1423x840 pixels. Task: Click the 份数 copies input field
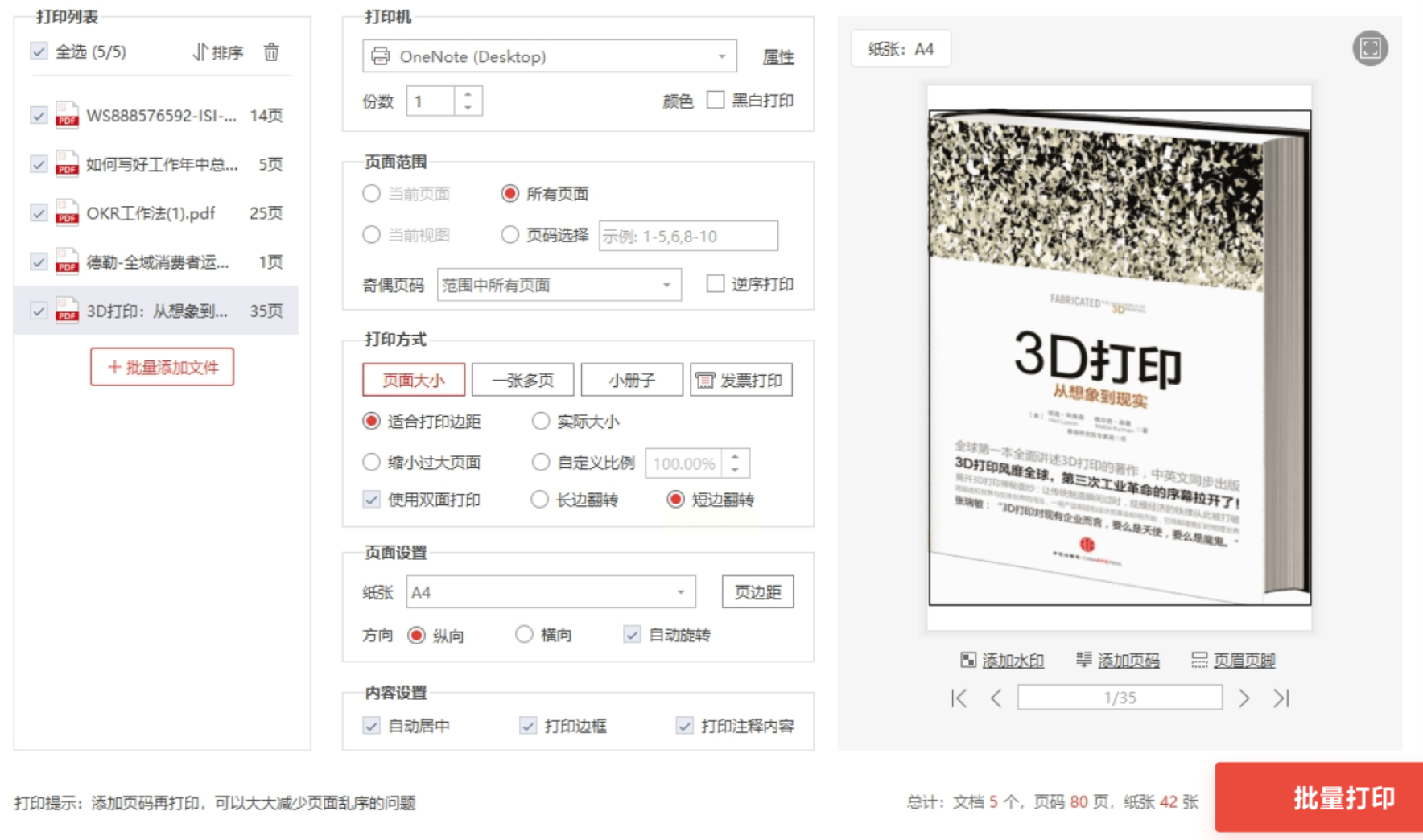pos(431,101)
